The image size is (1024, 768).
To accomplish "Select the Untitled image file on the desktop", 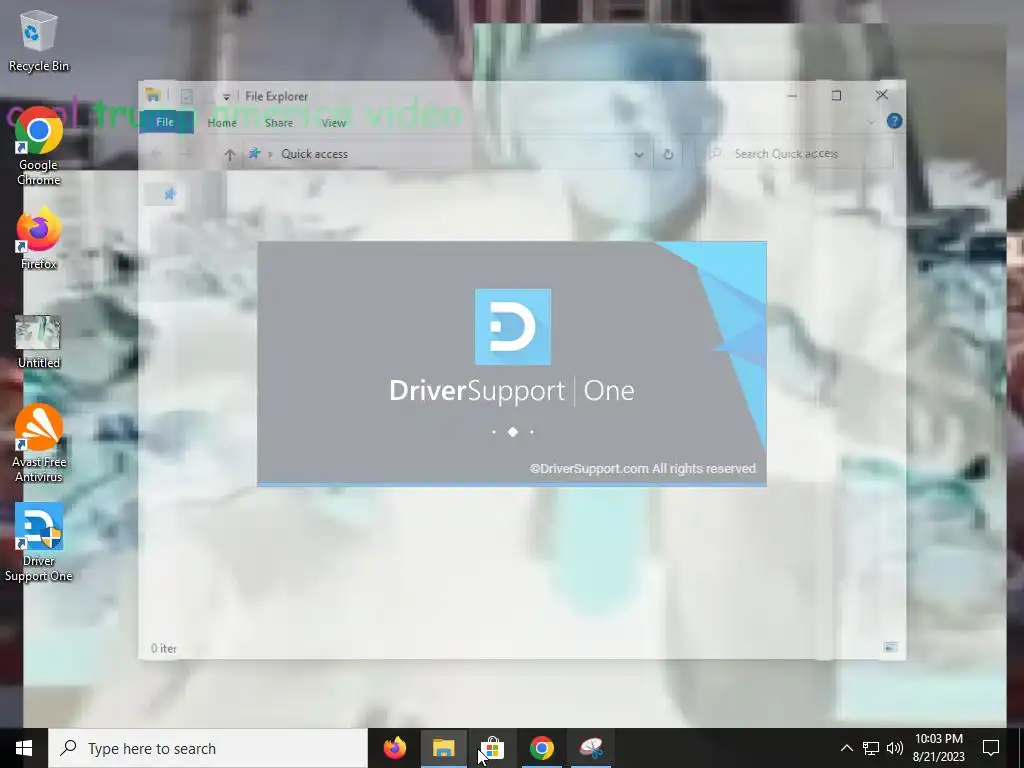I will [x=39, y=342].
